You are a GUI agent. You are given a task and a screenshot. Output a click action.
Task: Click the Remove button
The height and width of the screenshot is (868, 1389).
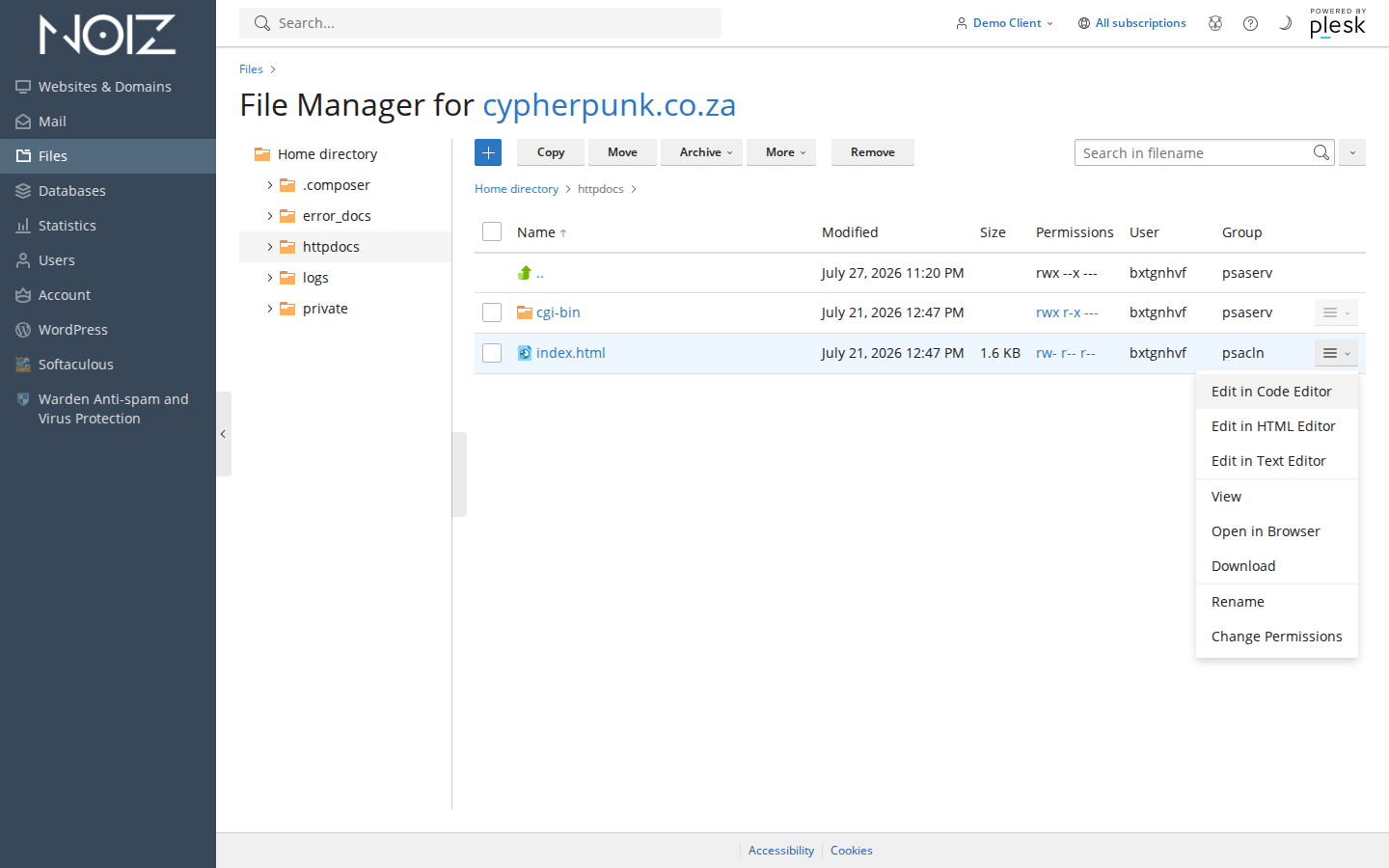coord(873,152)
